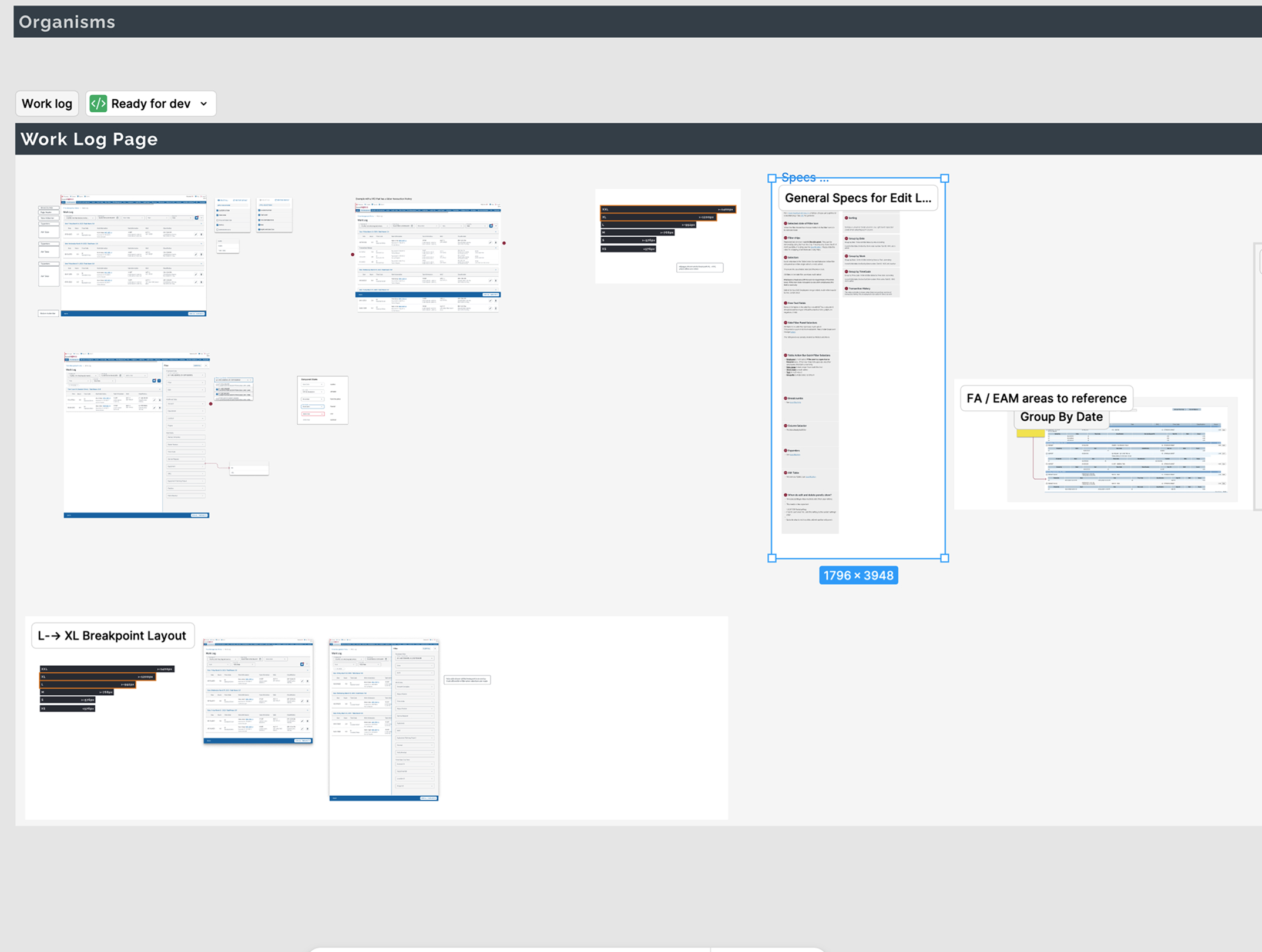This screenshot has height=952, width=1262.
Task: Select the L to XL Breakpoint Layout label
Action: (x=112, y=636)
